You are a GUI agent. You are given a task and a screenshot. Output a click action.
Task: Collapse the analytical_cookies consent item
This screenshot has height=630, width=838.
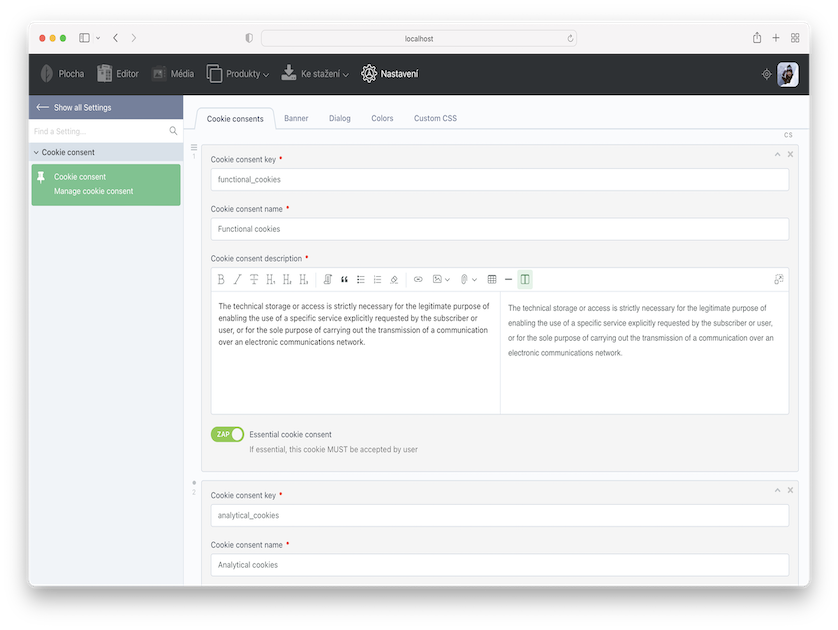(778, 491)
